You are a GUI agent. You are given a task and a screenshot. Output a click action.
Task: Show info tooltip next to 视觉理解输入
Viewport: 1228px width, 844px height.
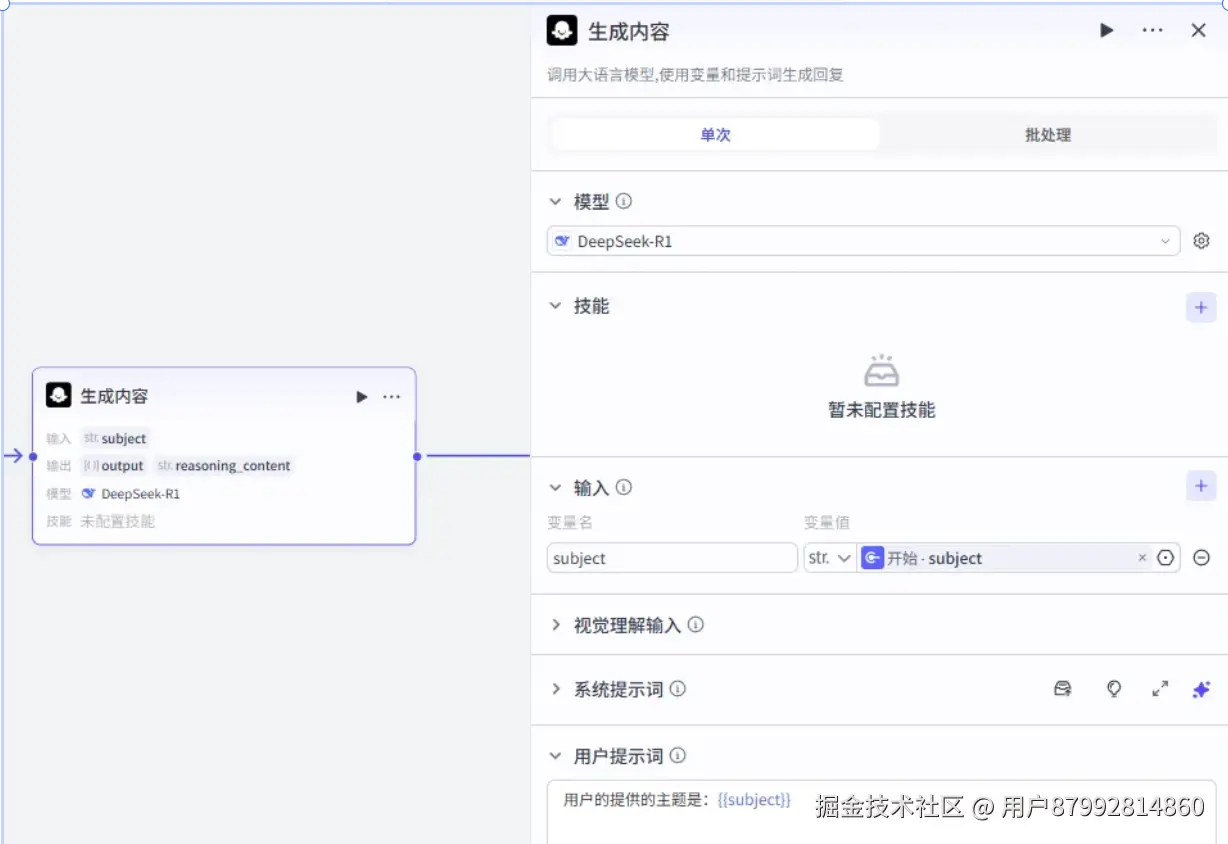696,625
